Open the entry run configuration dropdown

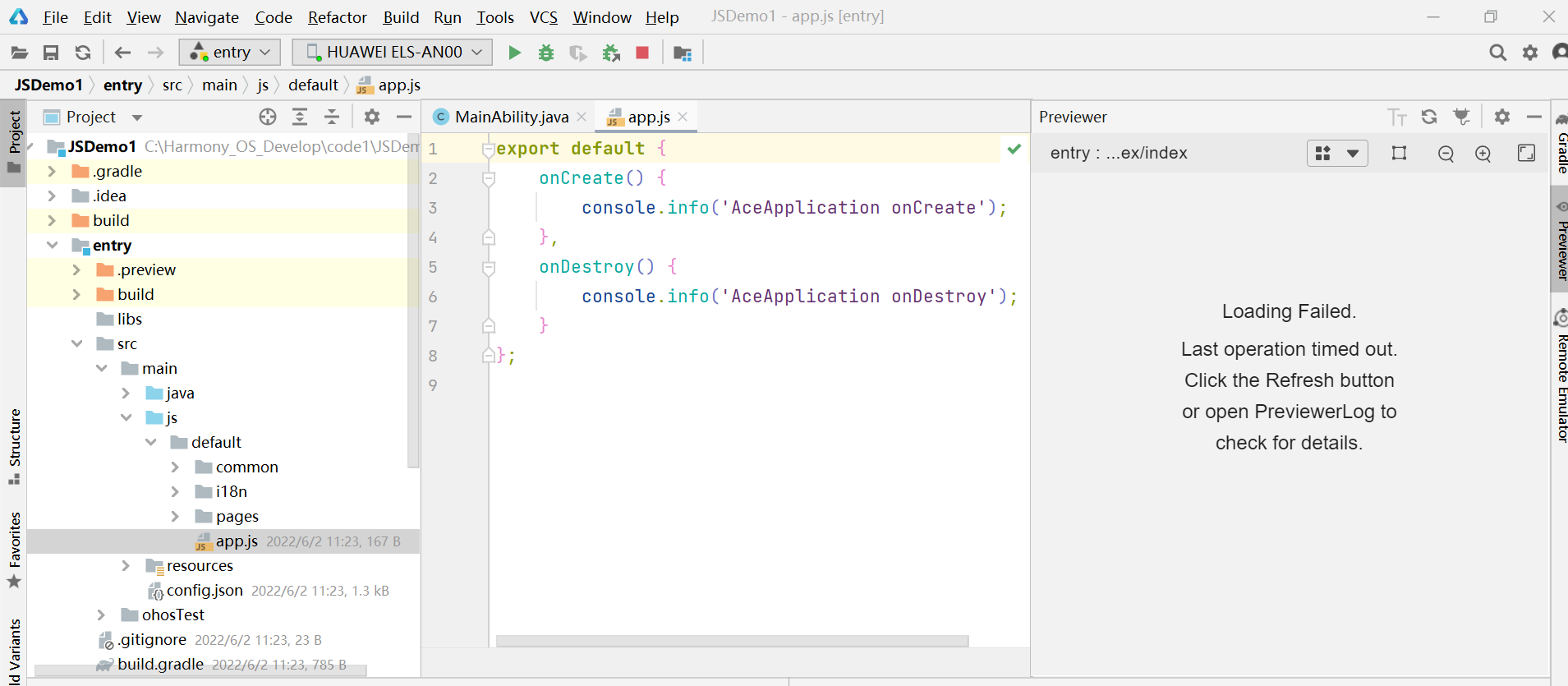(x=230, y=52)
